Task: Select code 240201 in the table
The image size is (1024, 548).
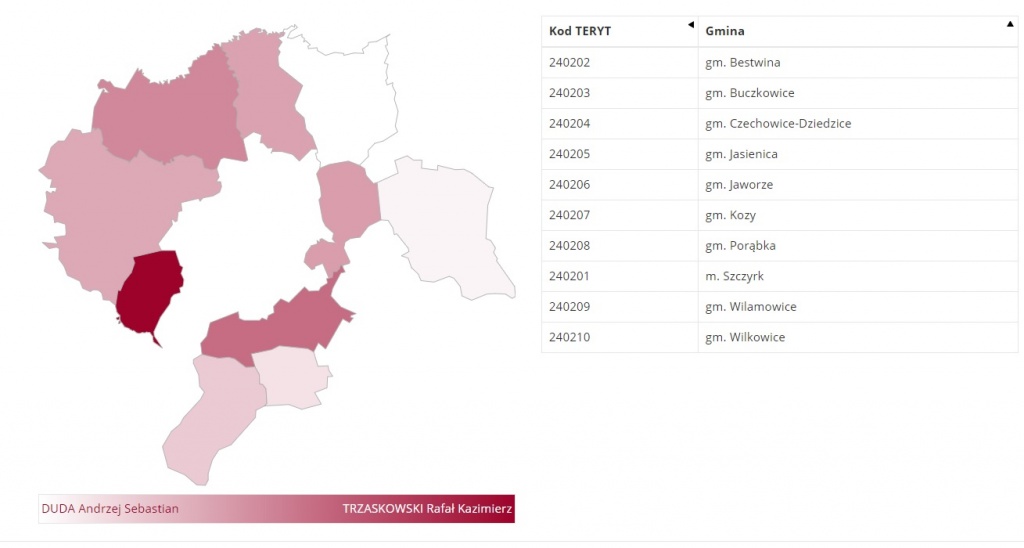Action: point(569,276)
